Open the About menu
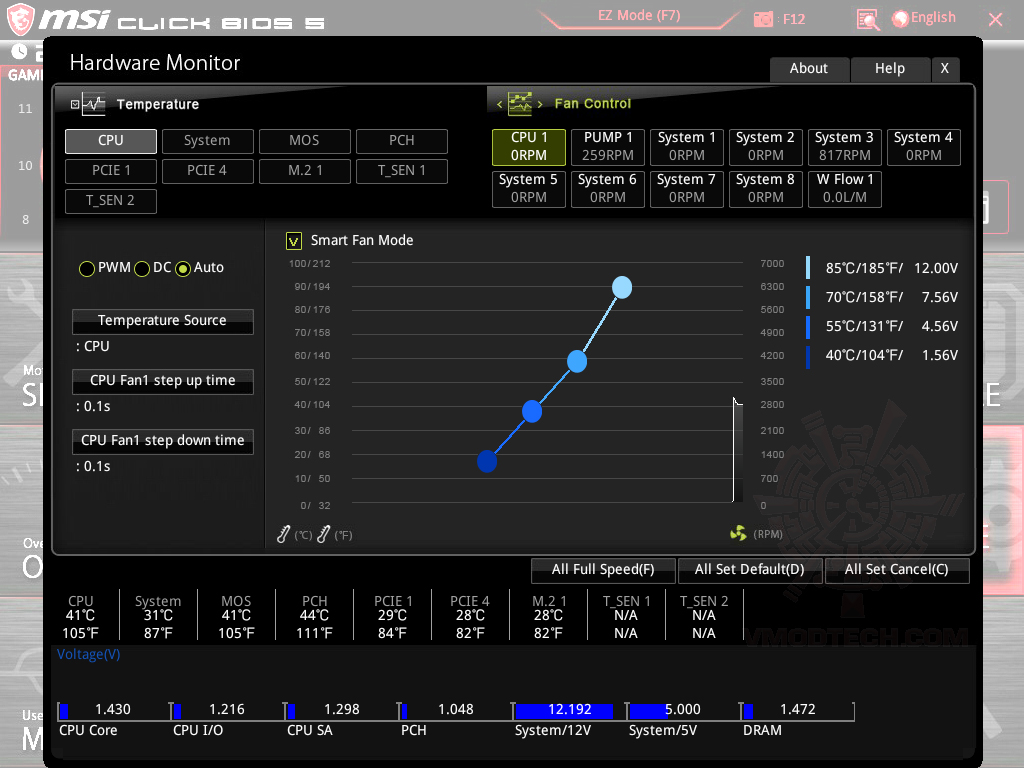1024x768 pixels. [x=809, y=69]
